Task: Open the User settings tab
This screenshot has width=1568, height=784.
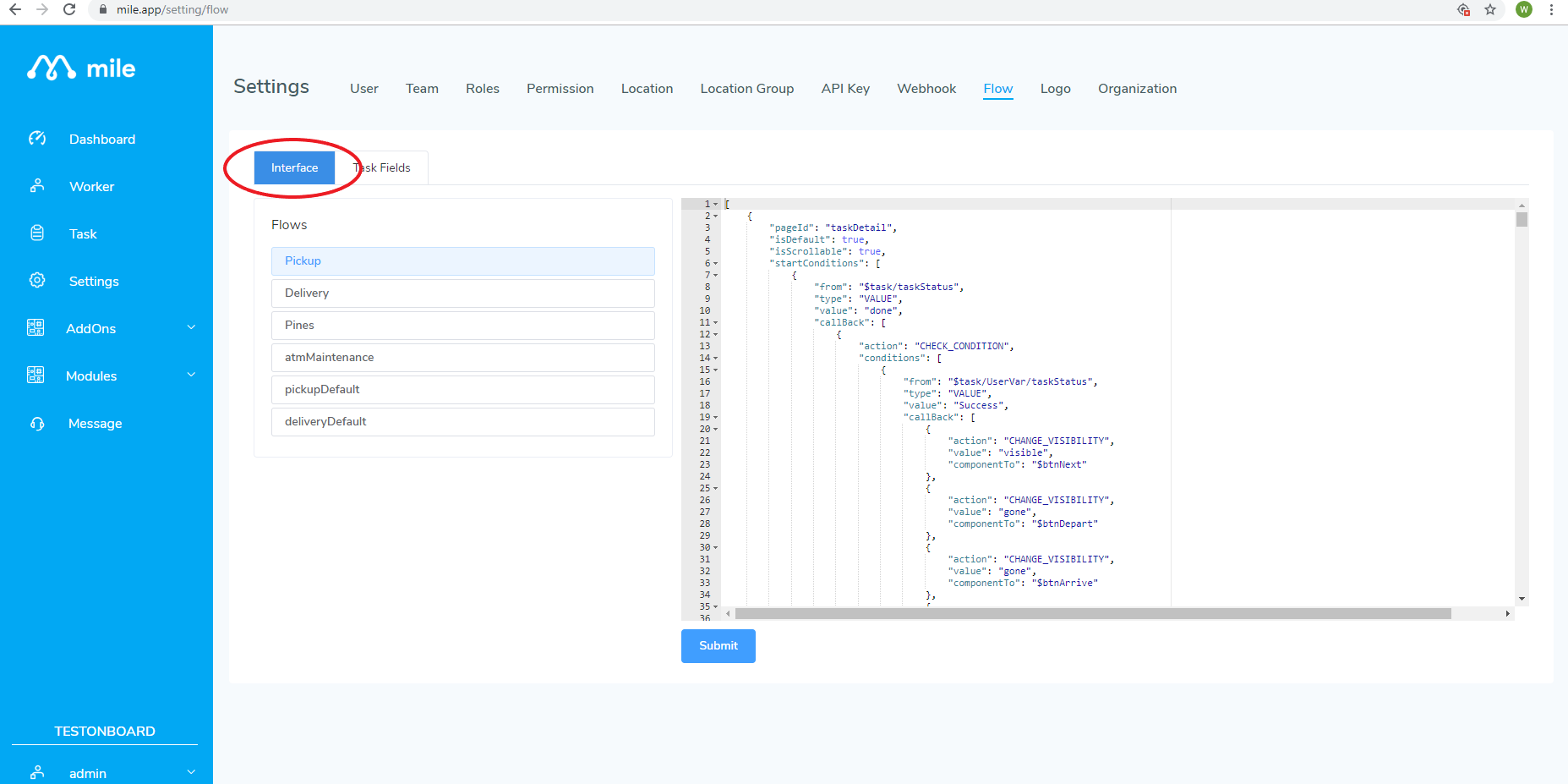Action: pos(364,89)
